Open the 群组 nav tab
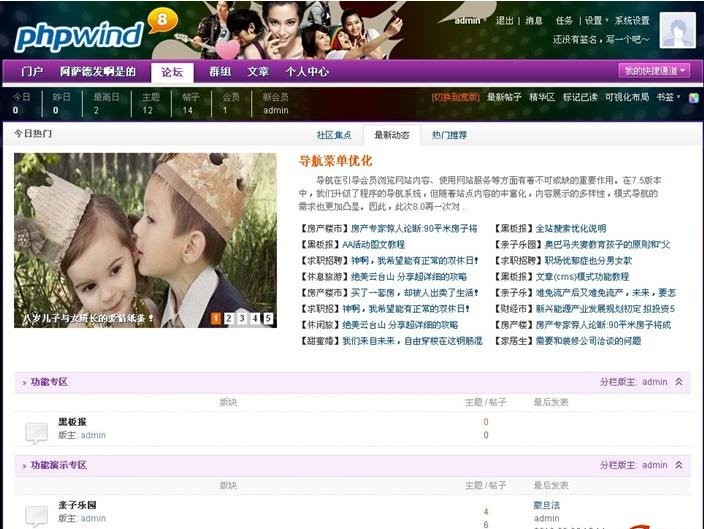Image resolution: width=704 pixels, height=529 pixels. [220, 72]
